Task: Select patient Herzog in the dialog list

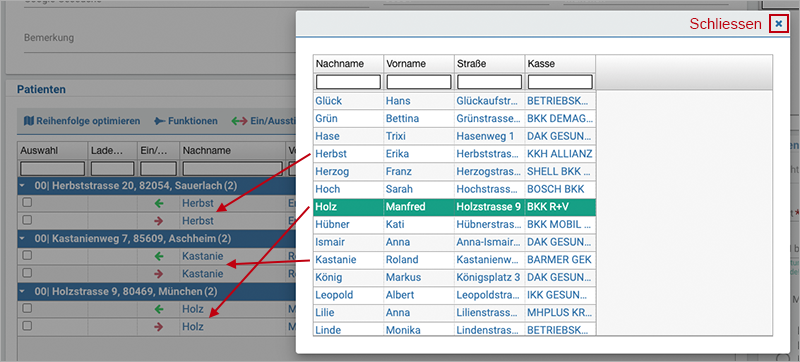Action: tap(454, 171)
